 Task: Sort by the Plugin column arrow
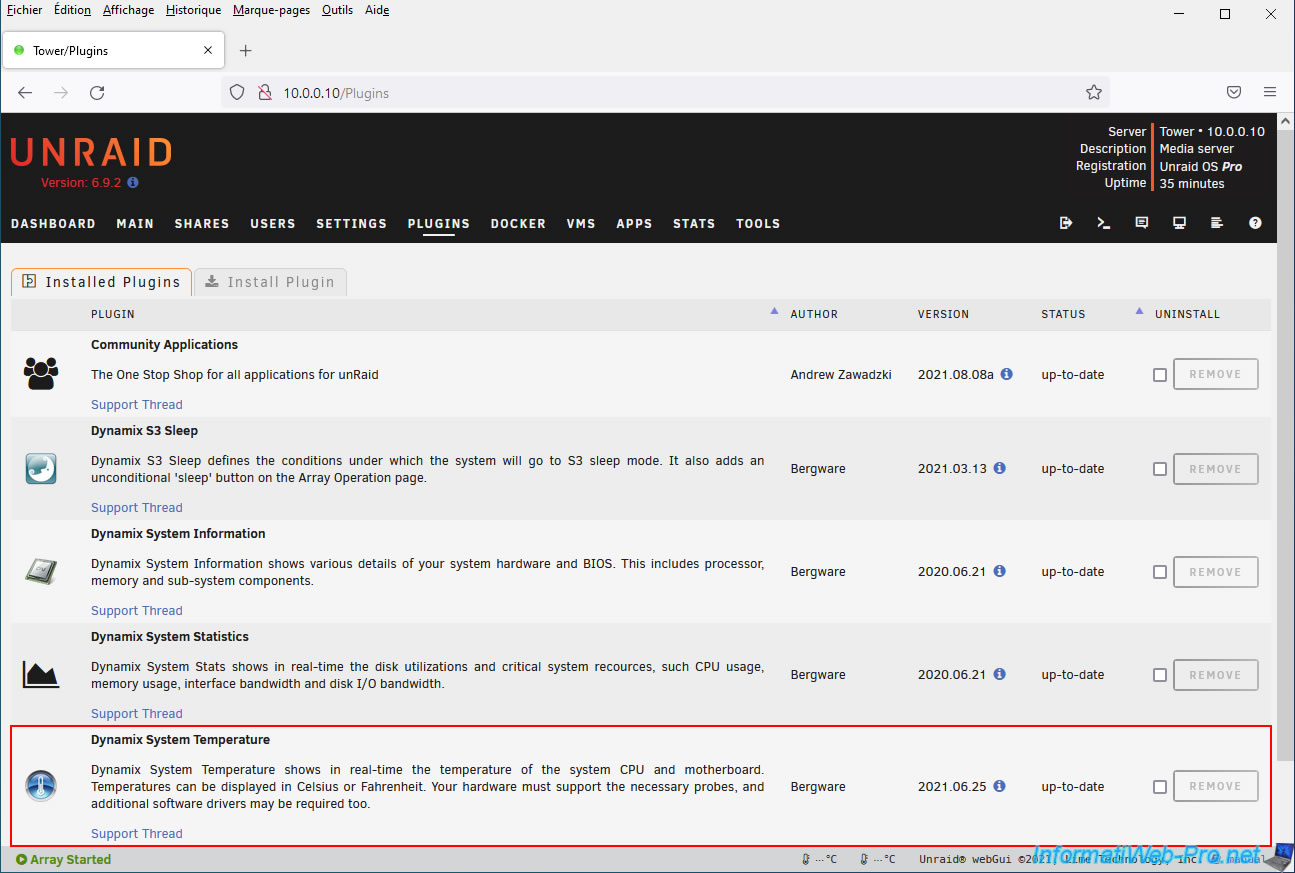tap(774, 312)
